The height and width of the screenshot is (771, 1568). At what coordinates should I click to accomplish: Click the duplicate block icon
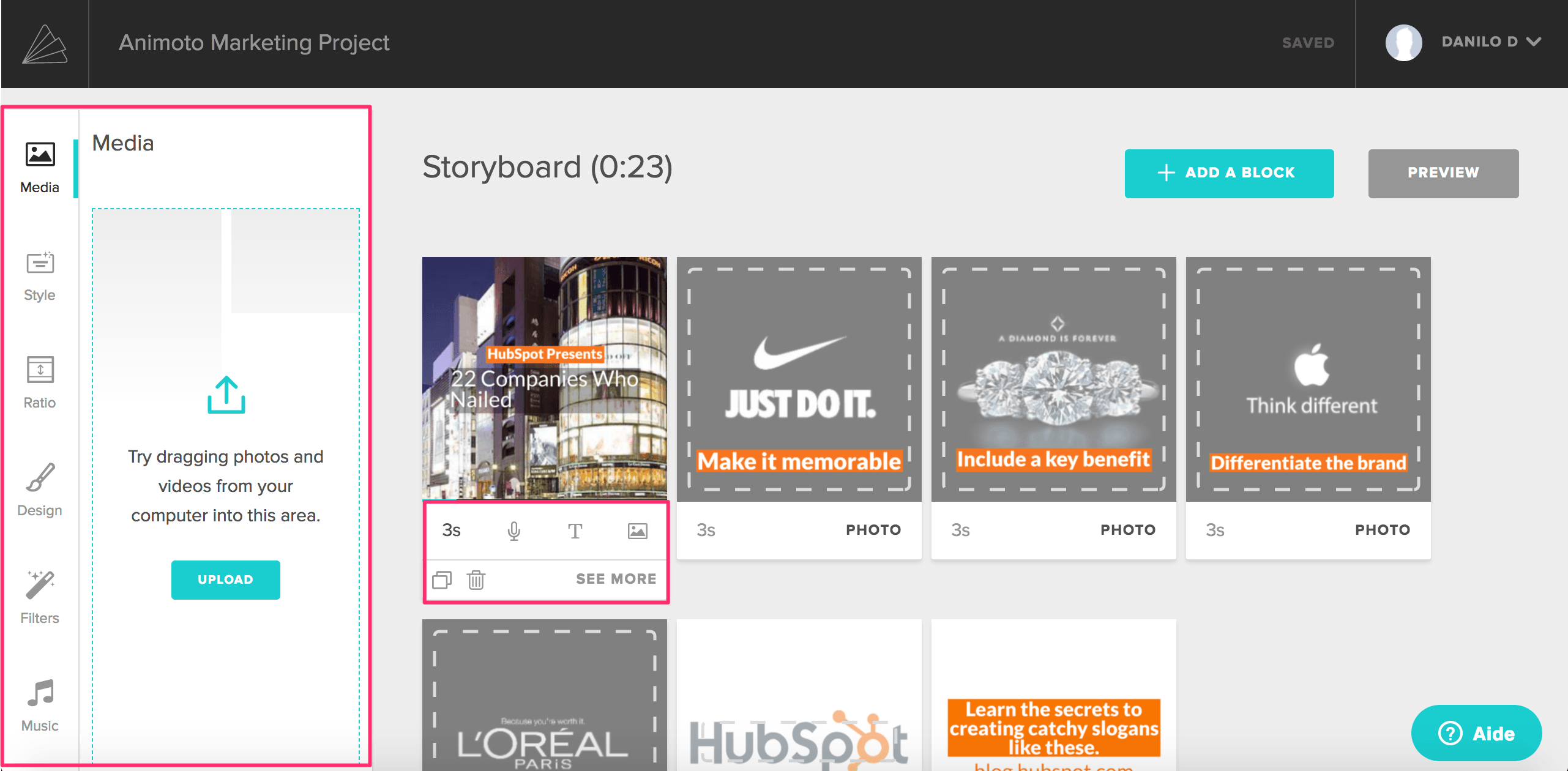(442, 579)
